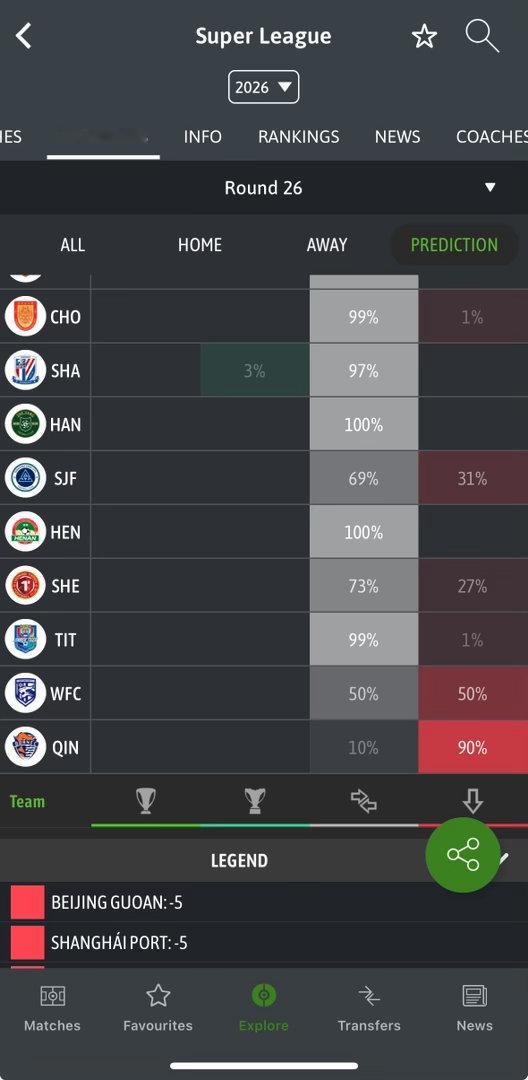The height and width of the screenshot is (1080, 528).
Task: Tap the back arrow icon
Action: (x=23, y=36)
